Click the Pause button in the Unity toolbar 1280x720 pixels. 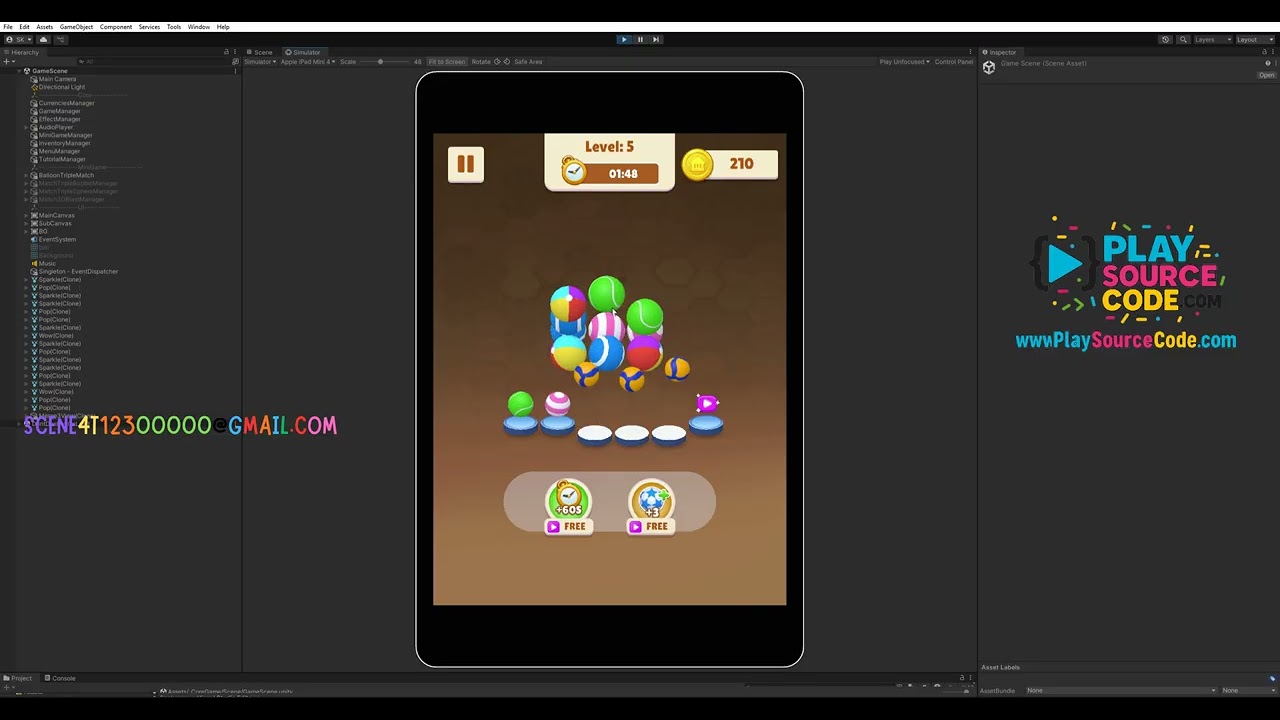point(640,39)
